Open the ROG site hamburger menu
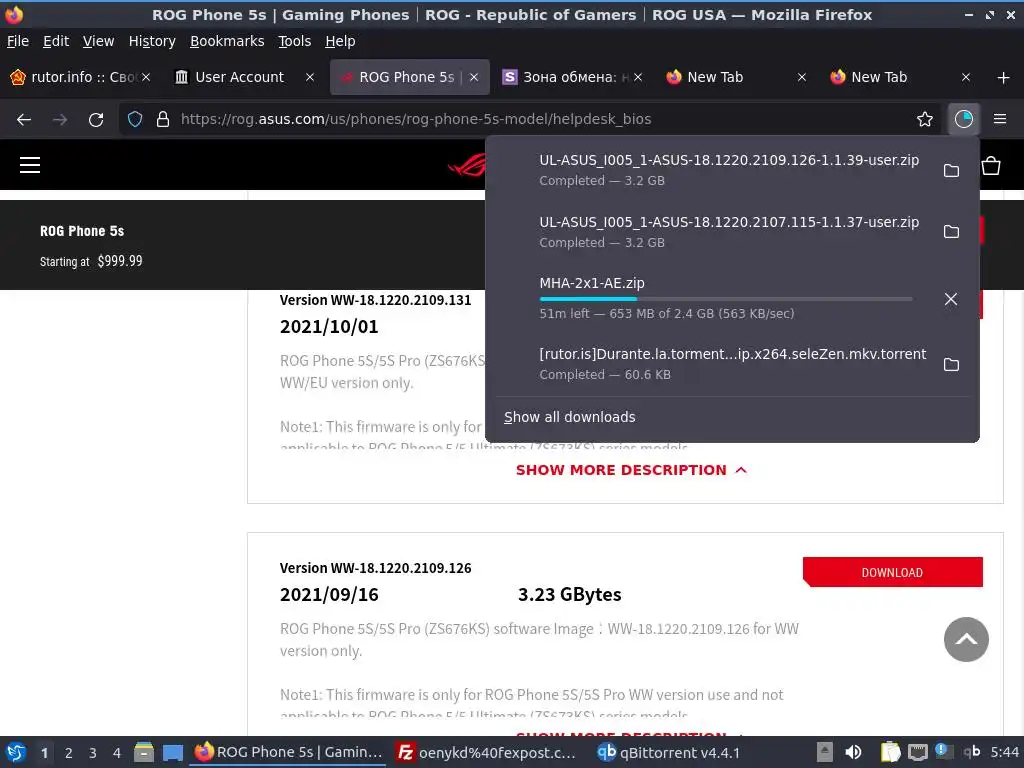This screenshot has height=768, width=1024. click(x=30, y=165)
